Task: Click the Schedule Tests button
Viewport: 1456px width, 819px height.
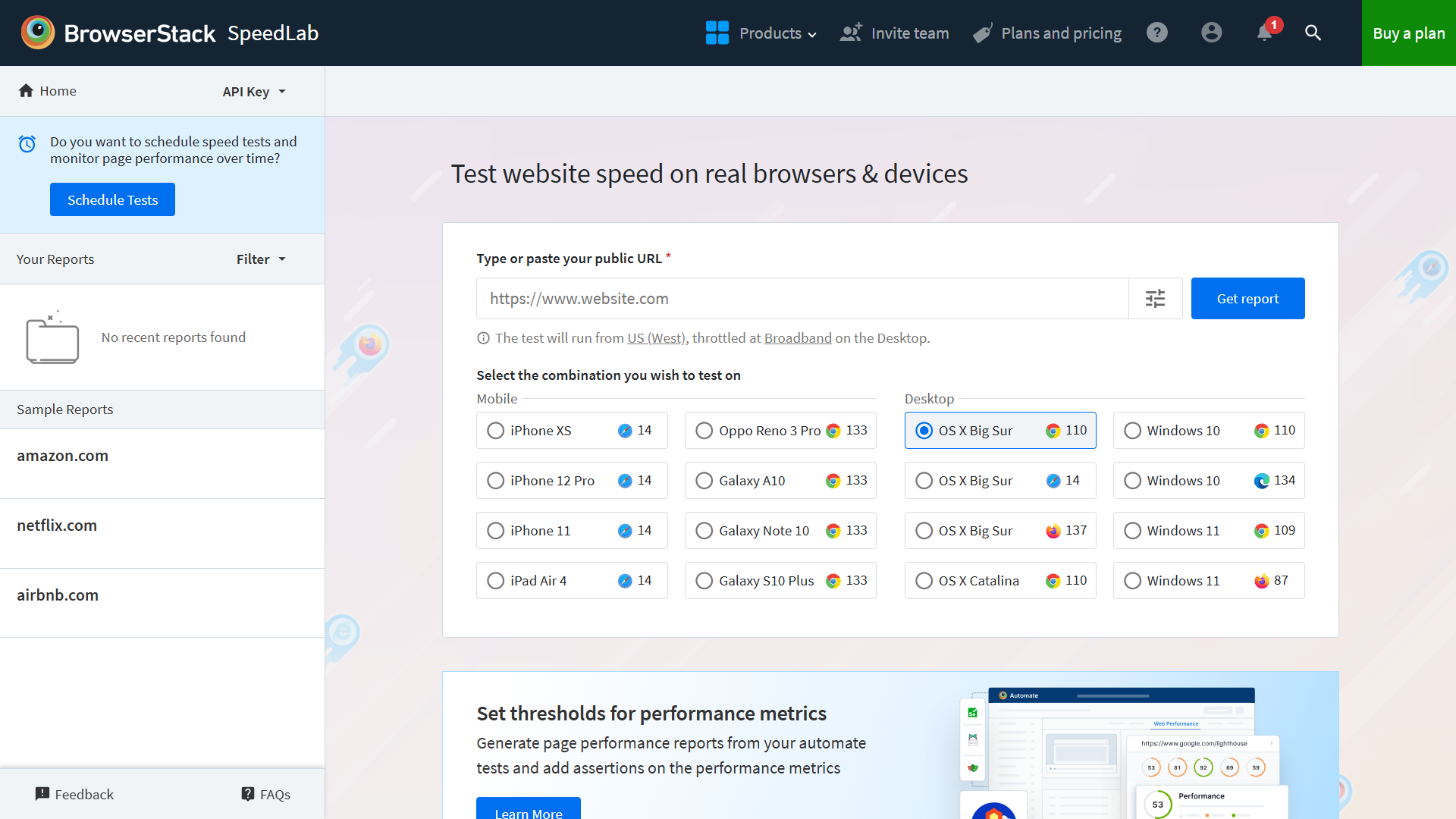Action: 112,199
